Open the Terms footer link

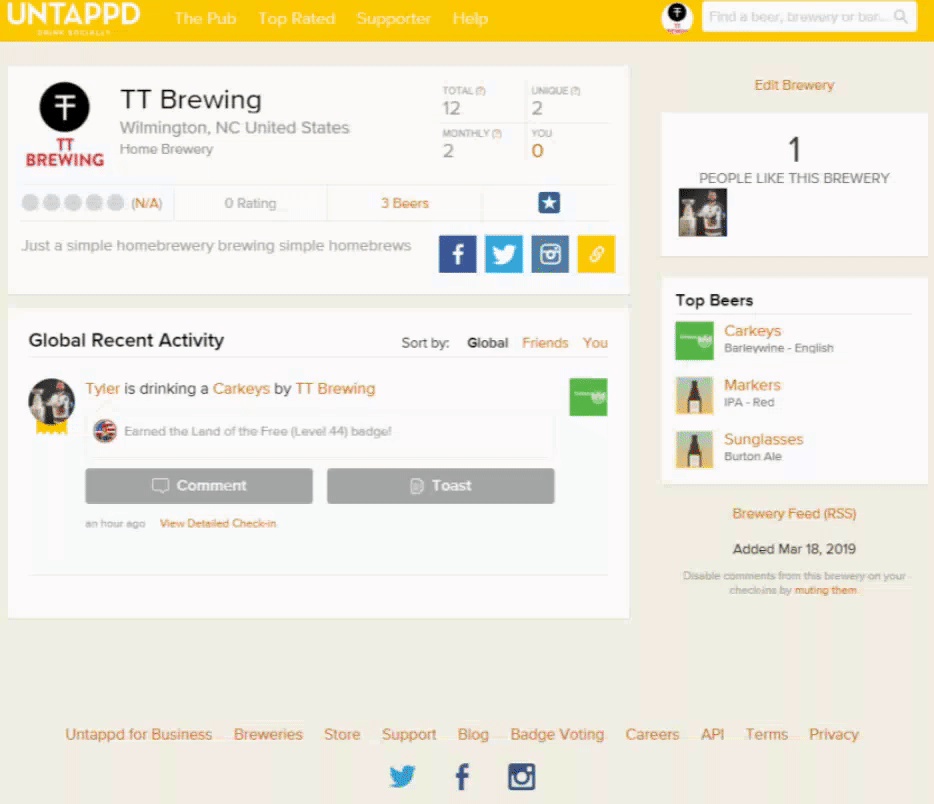(x=767, y=734)
